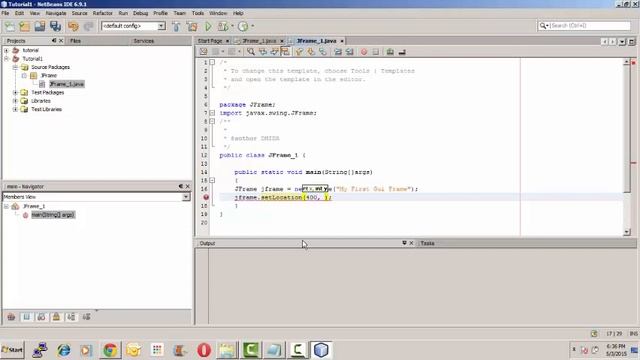
Task: Click the Comment code icon
Action: pyautogui.click(x=390, y=52)
